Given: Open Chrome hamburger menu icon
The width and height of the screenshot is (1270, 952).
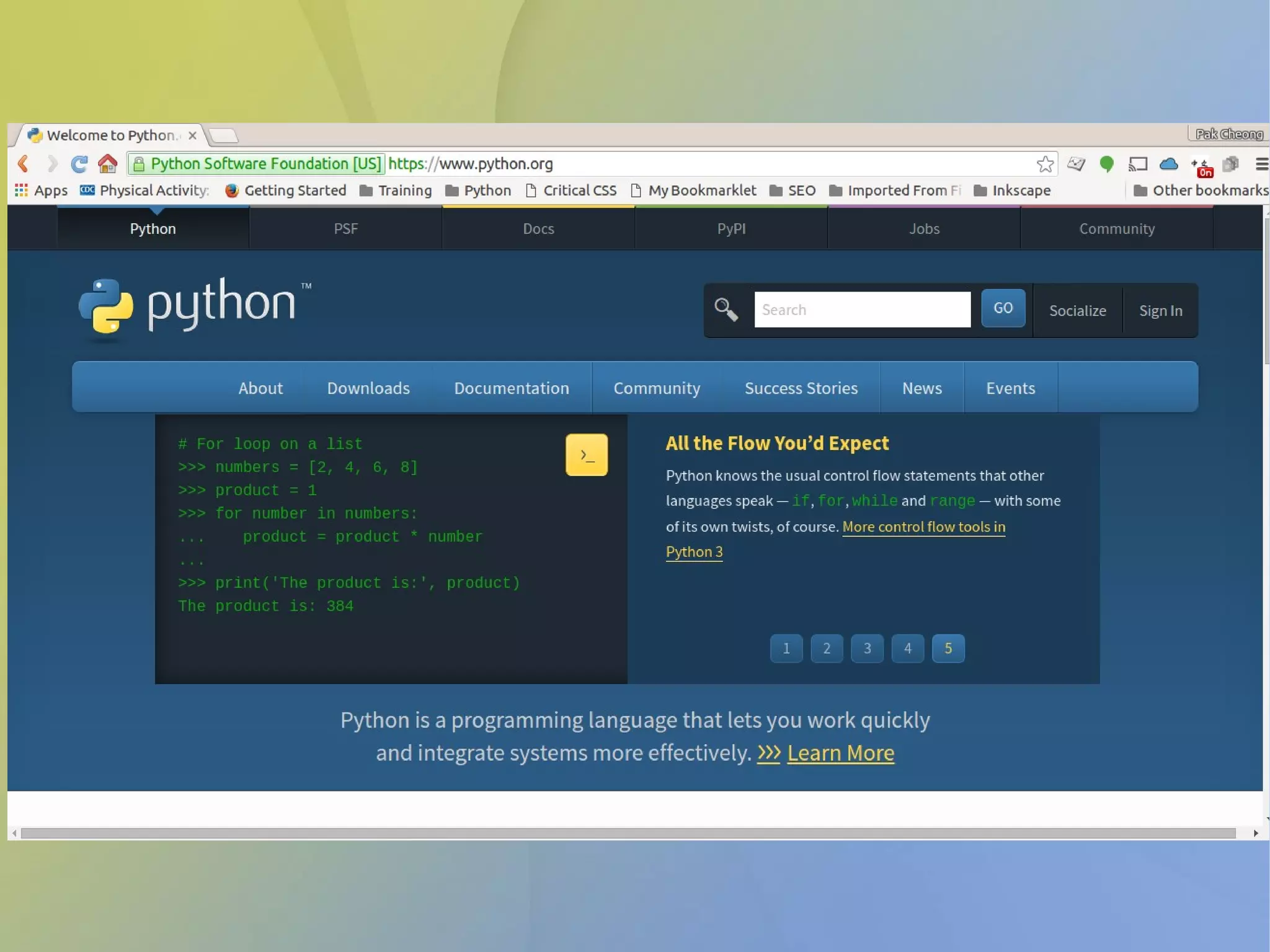Looking at the screenshot, I should pos(1261,164).
